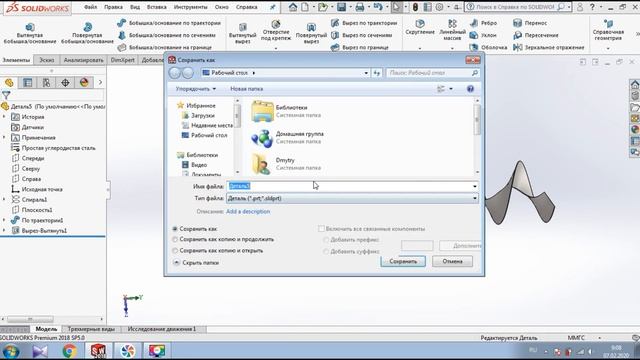
Task: Open Справочная геометрия tool
Action: pos(608,30)
